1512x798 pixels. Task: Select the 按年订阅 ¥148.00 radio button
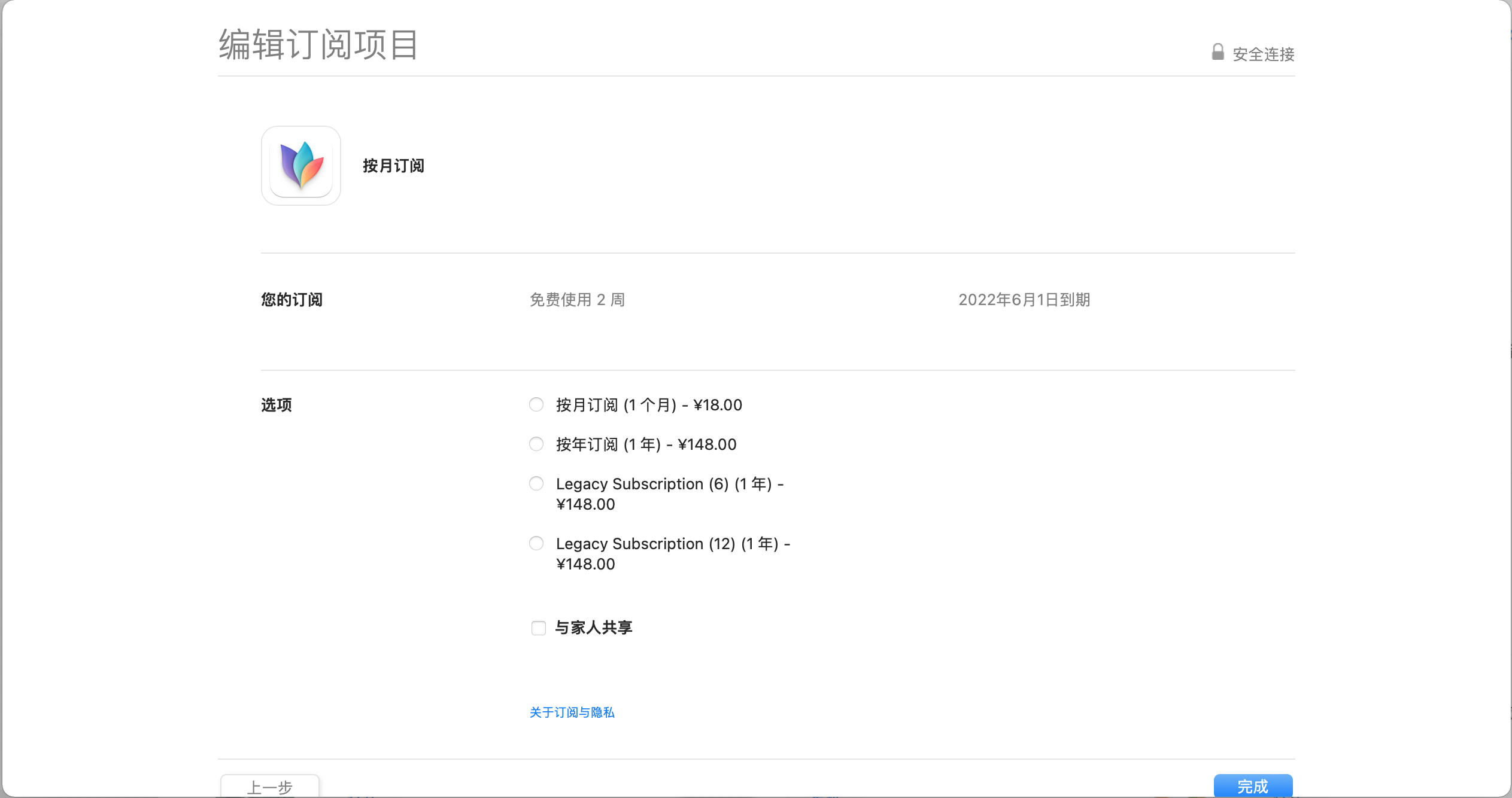(536, 444)
